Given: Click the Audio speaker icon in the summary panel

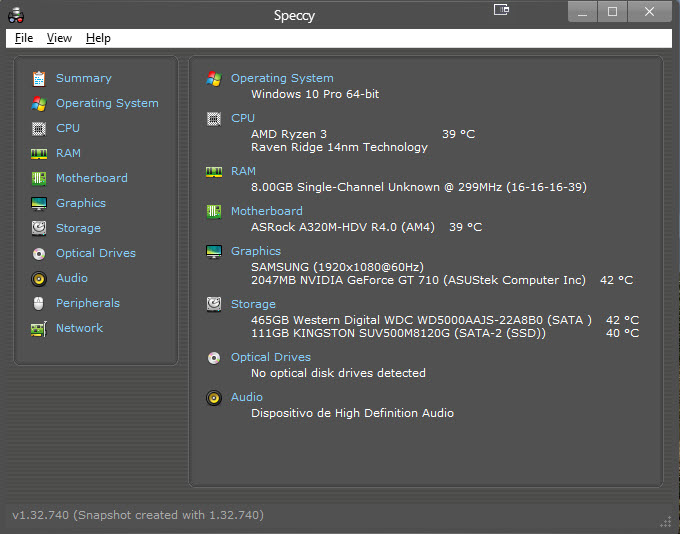Looking at the screenshot, I should click(214, 398).
